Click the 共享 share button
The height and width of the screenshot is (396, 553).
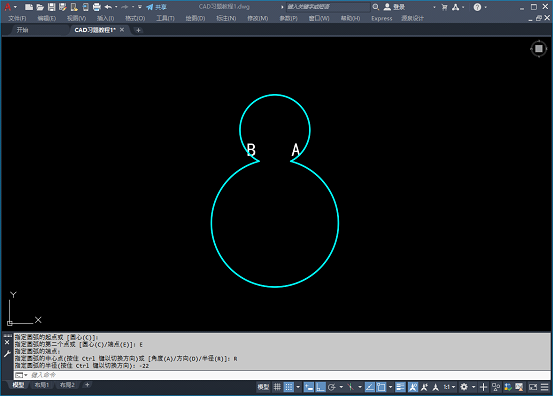[x=157, y=7]
